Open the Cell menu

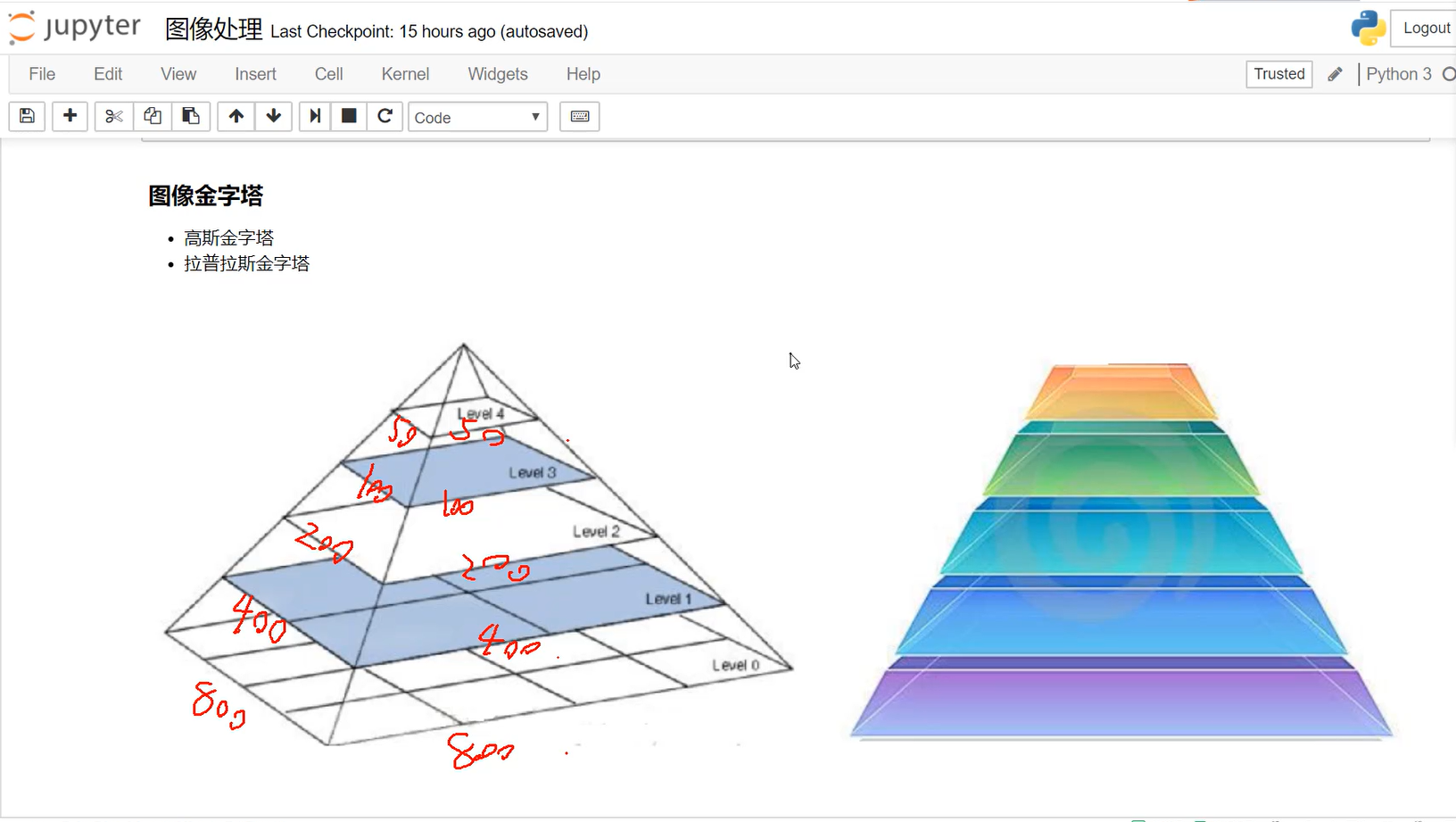(x=328, y=74)
